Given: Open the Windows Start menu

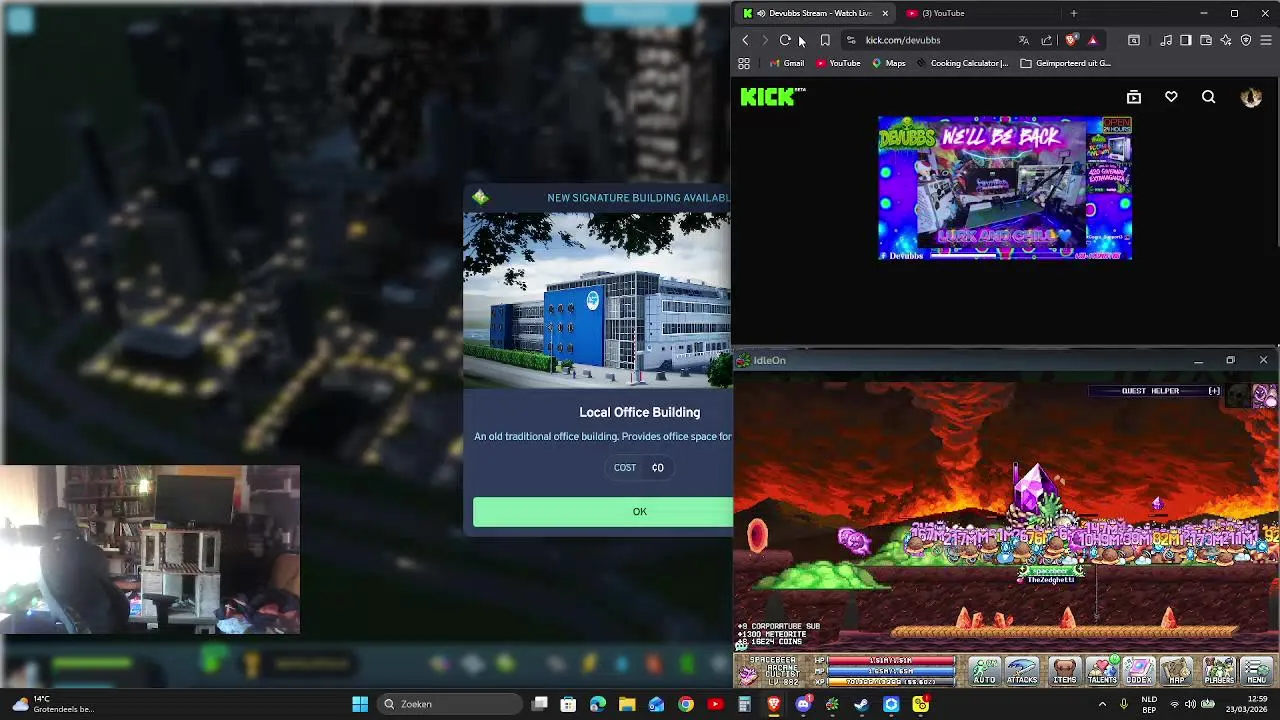Looking at the screenshot, I should click(360, 704).
